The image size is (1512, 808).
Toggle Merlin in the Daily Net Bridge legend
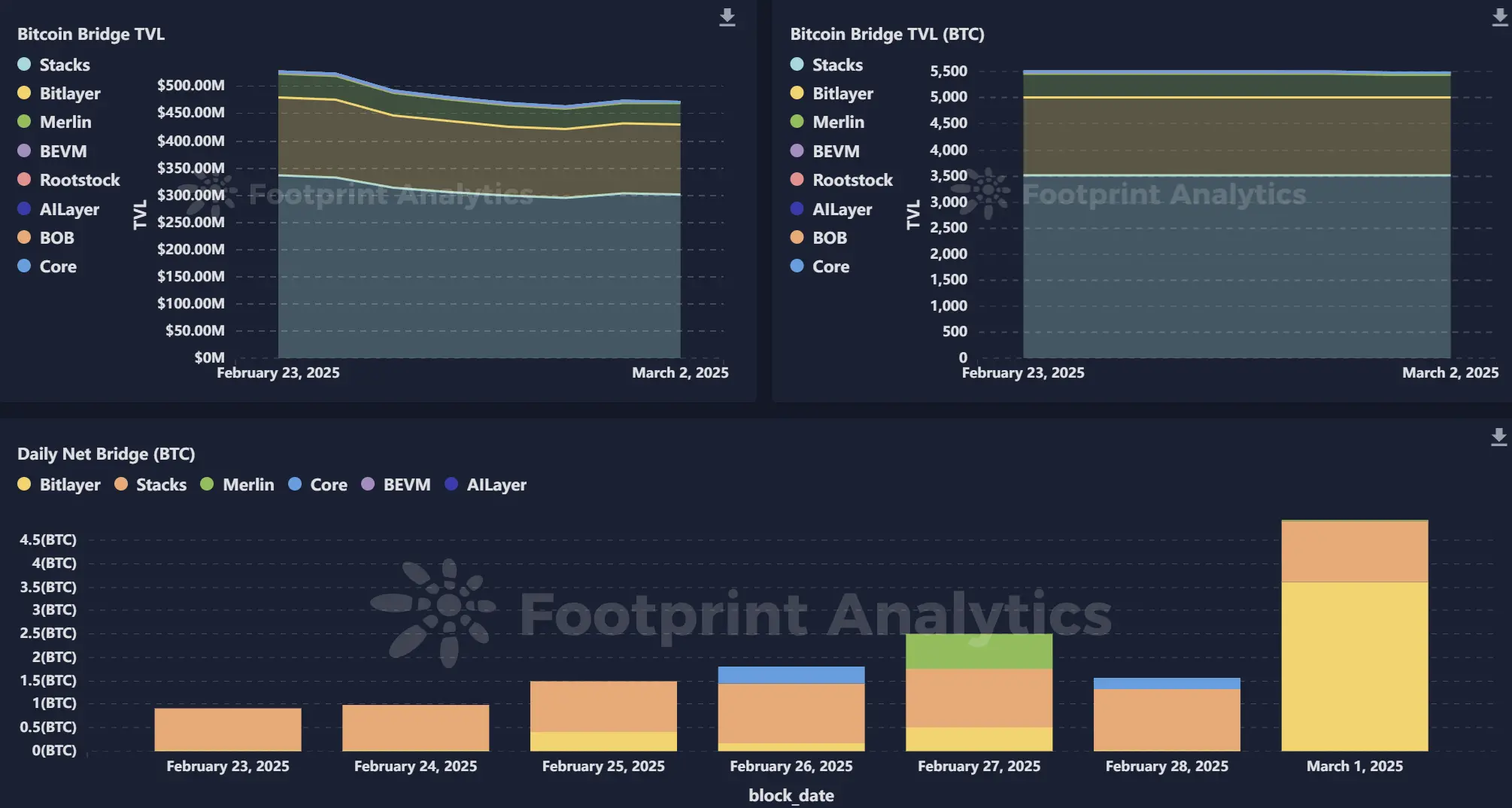247,484
